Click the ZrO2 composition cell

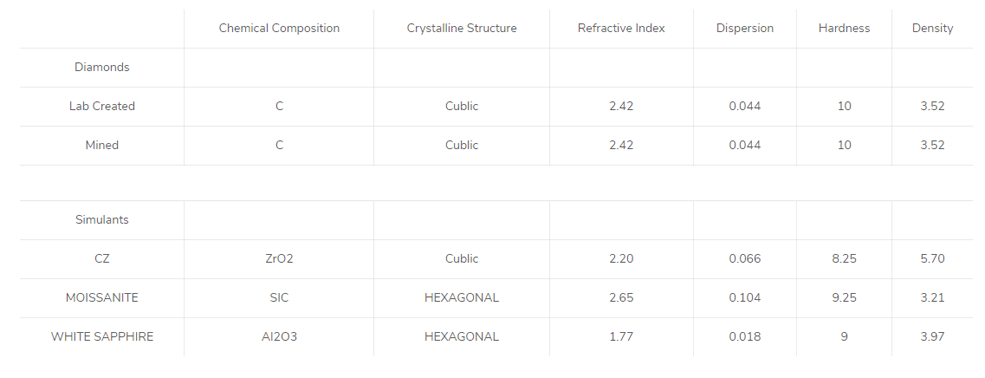click(279, 259)
